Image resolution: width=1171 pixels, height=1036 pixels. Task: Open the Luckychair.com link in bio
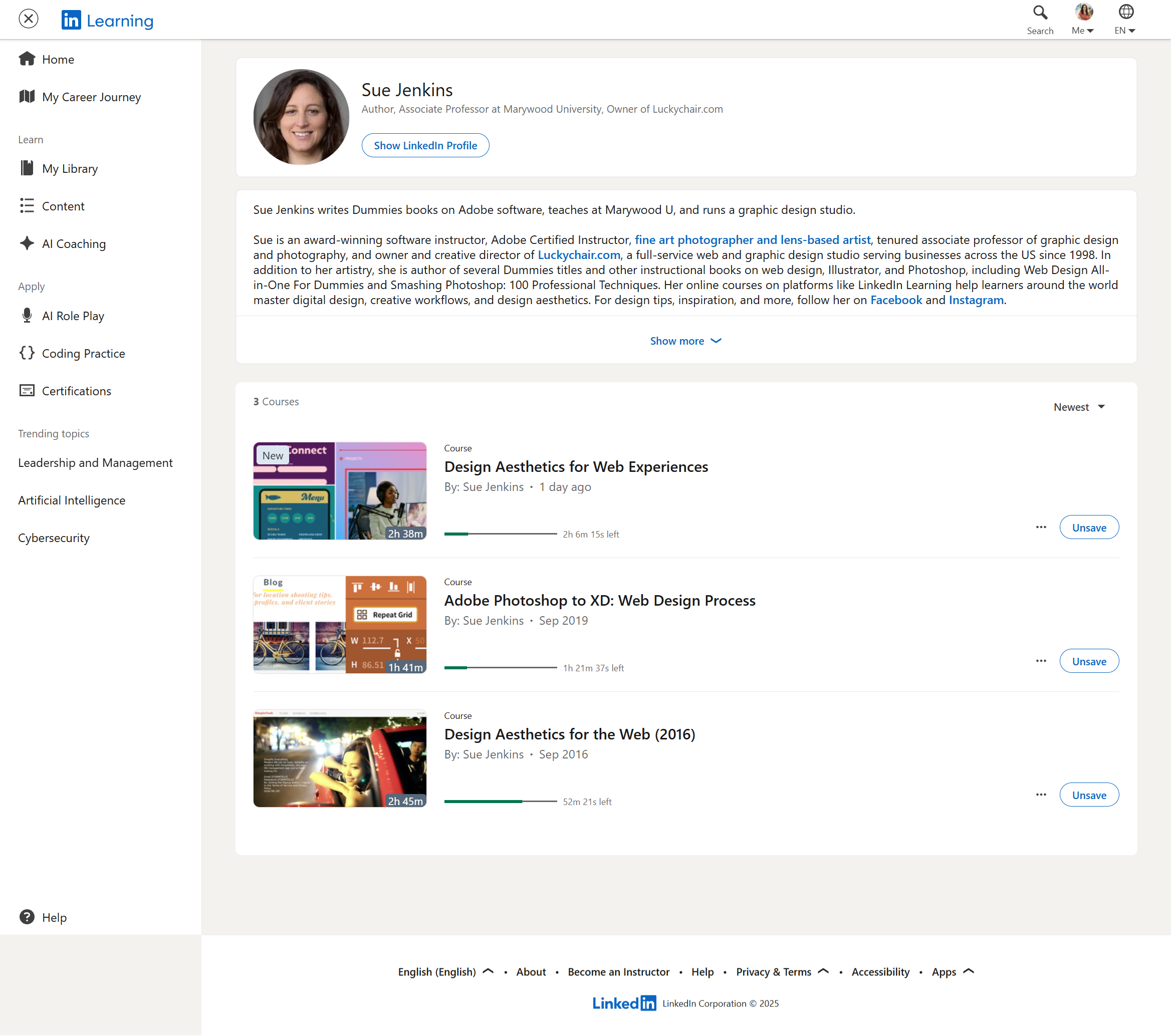click(x=579, y=255)
